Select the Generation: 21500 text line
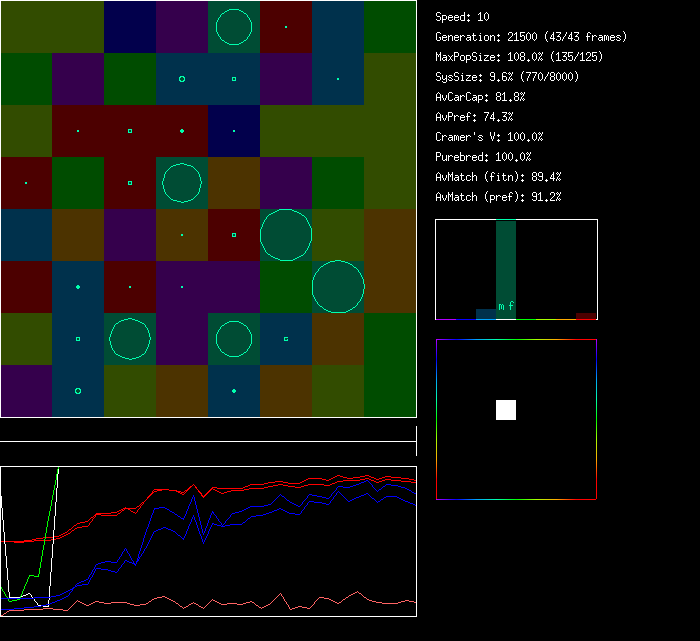The image size is (700, 641). point(531,37)
